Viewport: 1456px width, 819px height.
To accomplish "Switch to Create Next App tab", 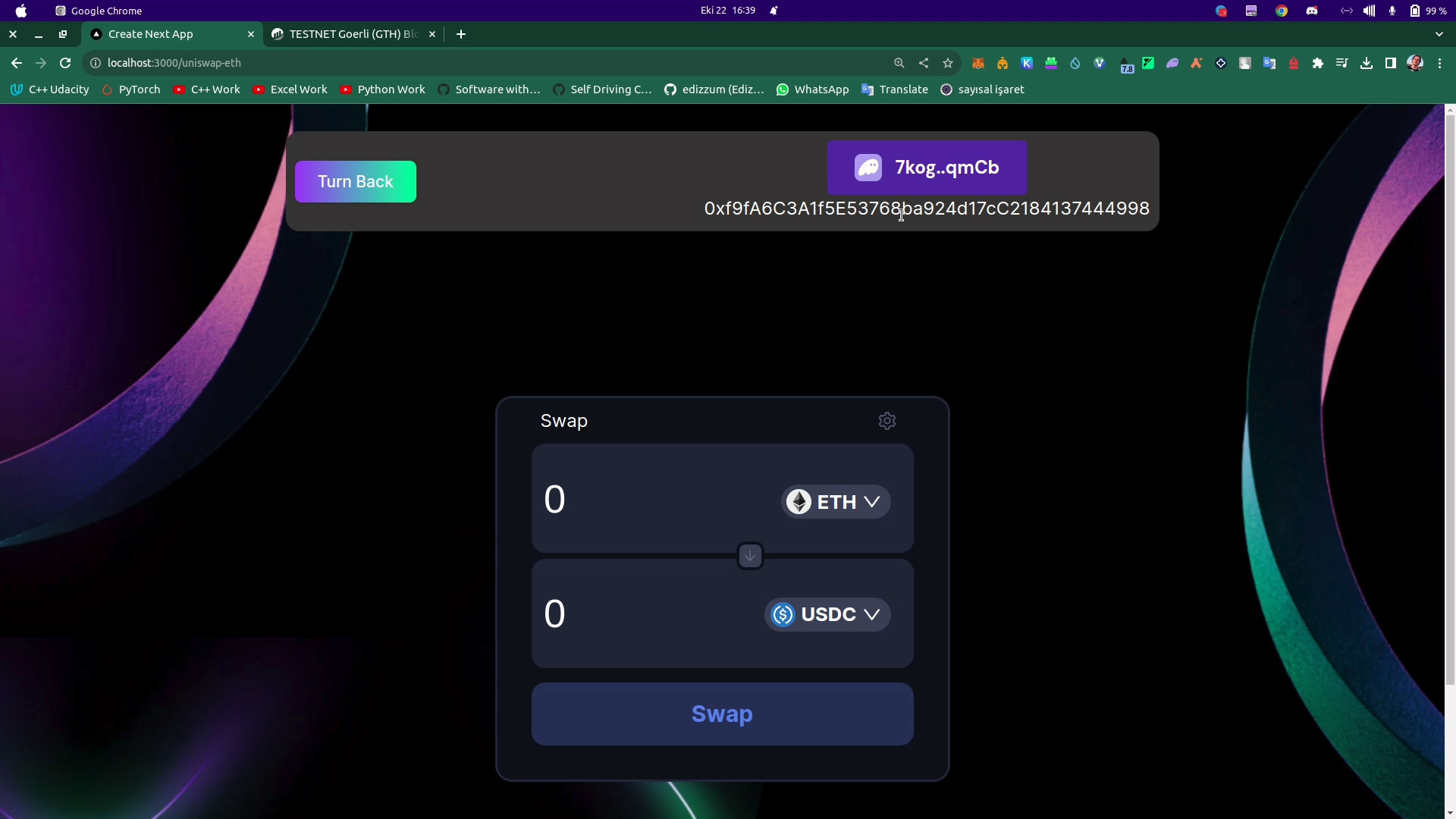I will 173,34.
